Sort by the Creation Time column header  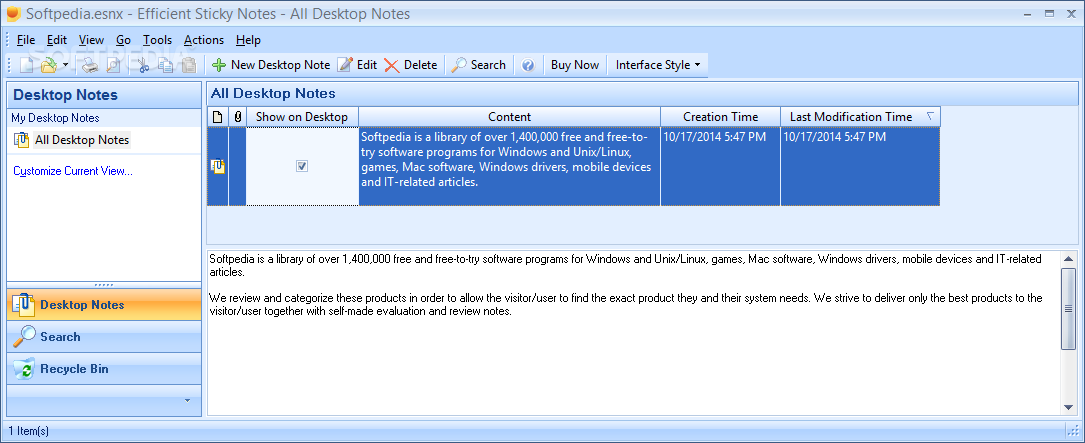720,117
